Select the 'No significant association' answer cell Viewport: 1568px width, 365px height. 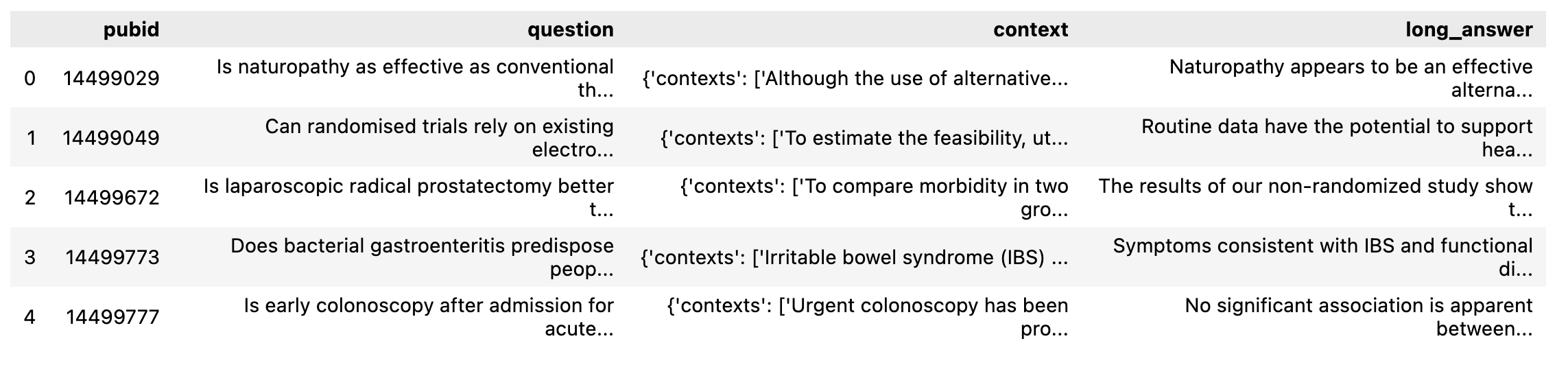pos(1358,317)
